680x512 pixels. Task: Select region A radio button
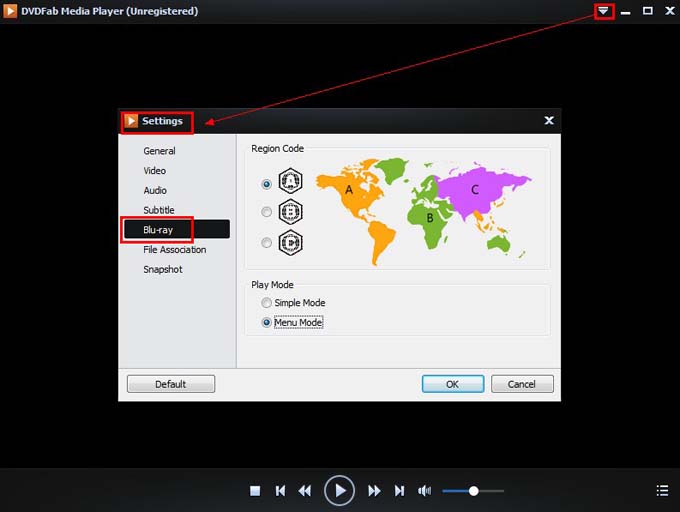267,184
